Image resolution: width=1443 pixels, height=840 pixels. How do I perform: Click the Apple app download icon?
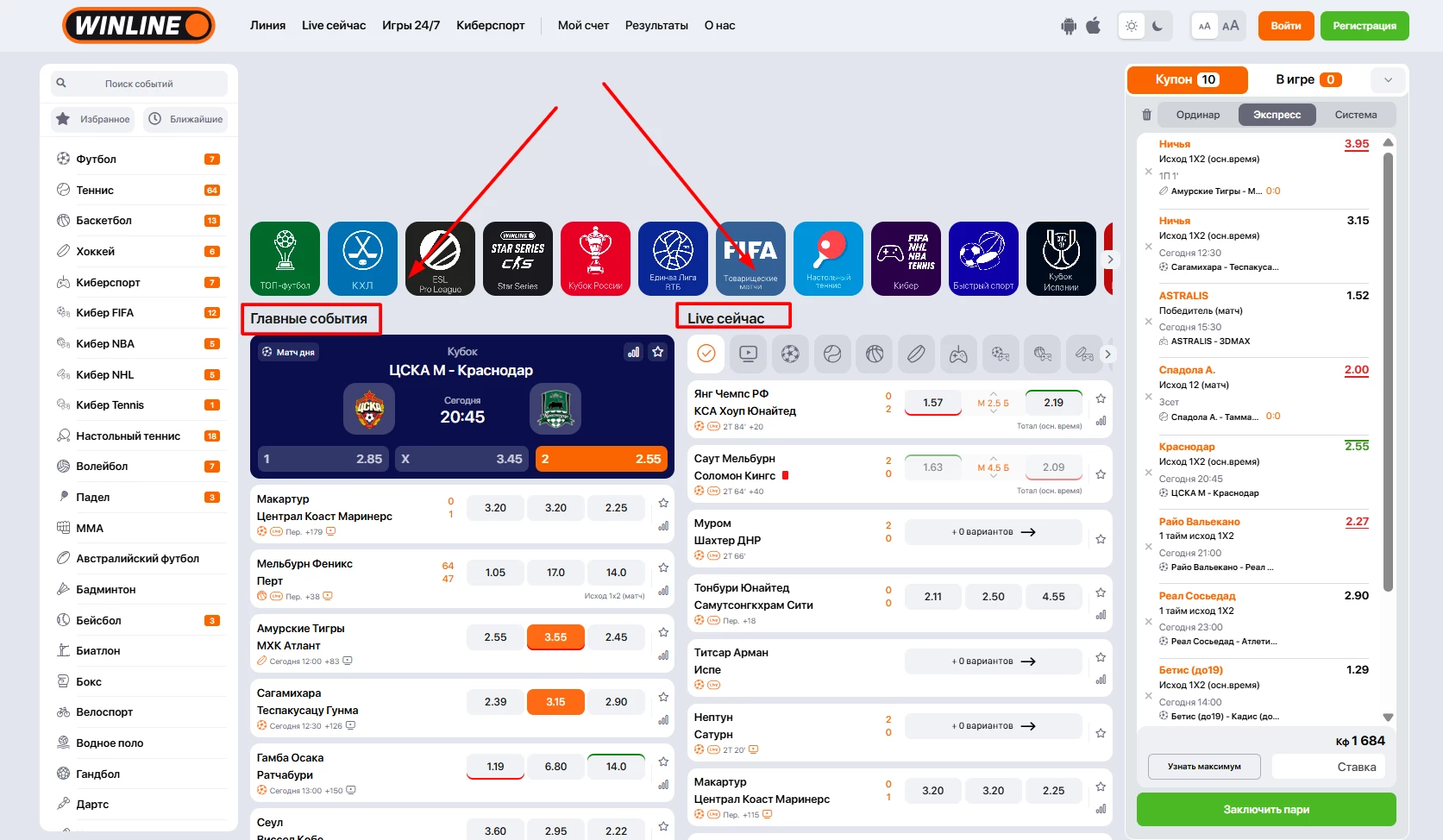(x=1093, y=26)
